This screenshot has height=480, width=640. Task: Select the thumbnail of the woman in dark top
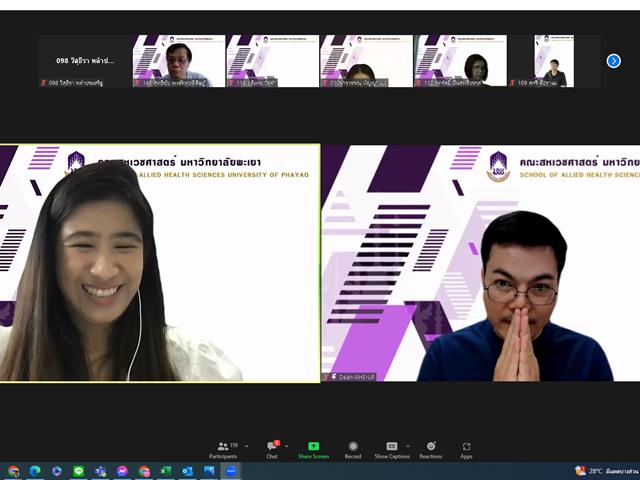click(460, 61)
